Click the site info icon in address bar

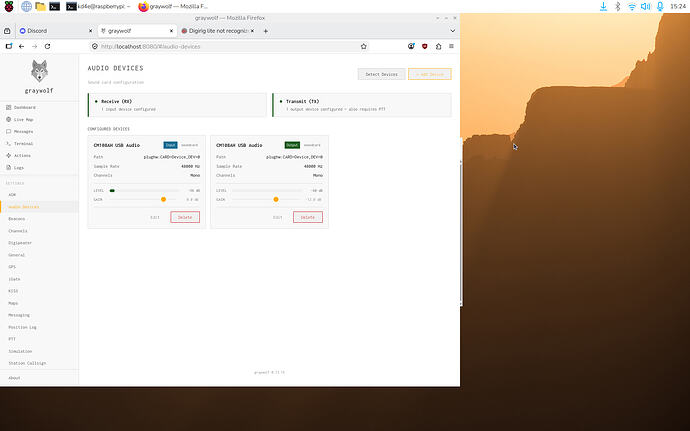[x=95, y=46]
